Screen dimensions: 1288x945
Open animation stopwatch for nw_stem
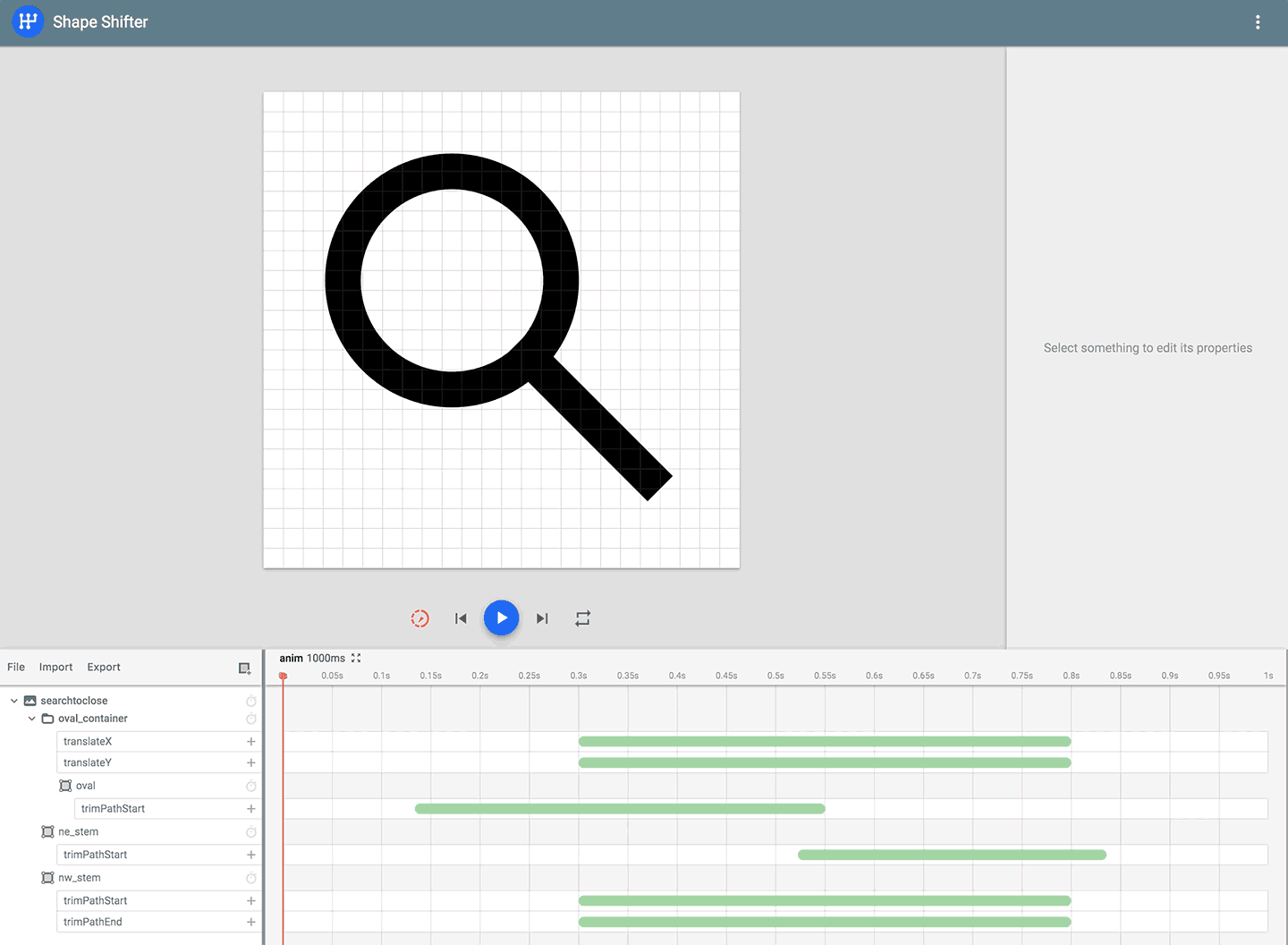point(251,878)
